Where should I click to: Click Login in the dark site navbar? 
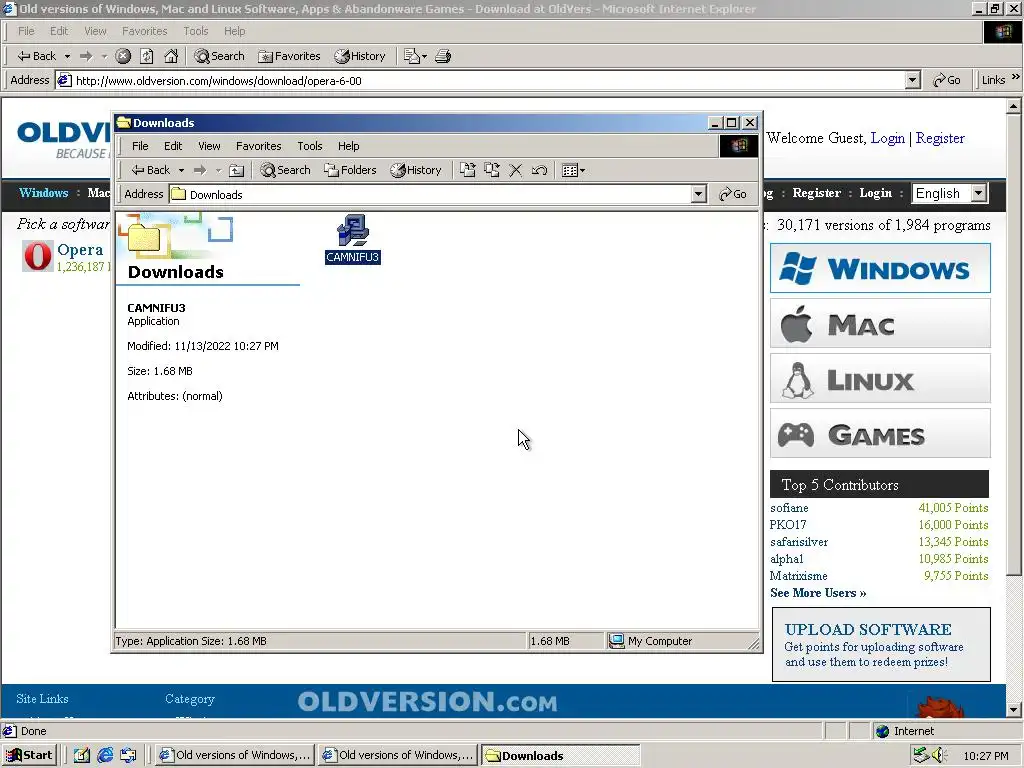(875, 193)
